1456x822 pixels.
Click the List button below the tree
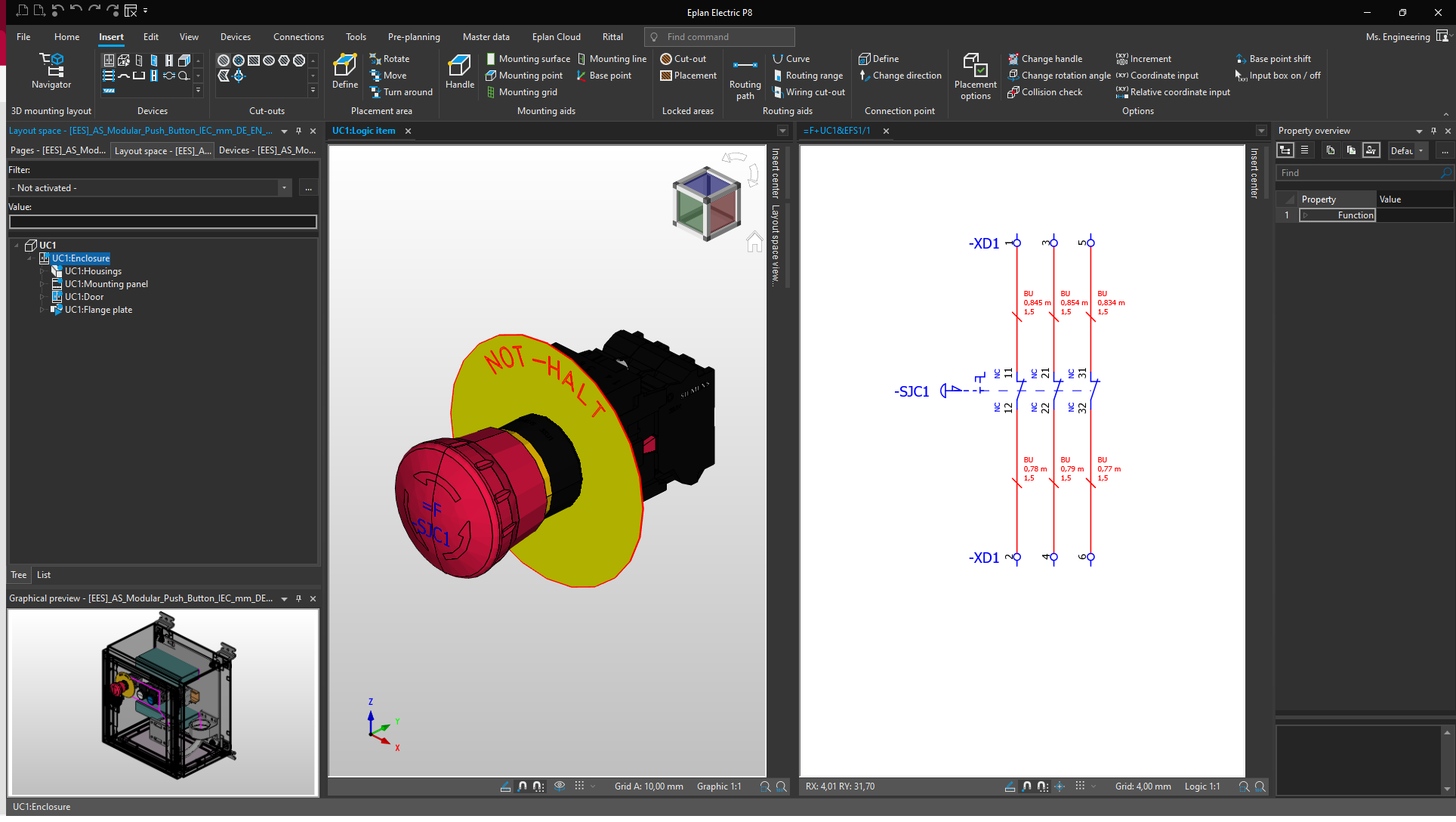(44, 575)
